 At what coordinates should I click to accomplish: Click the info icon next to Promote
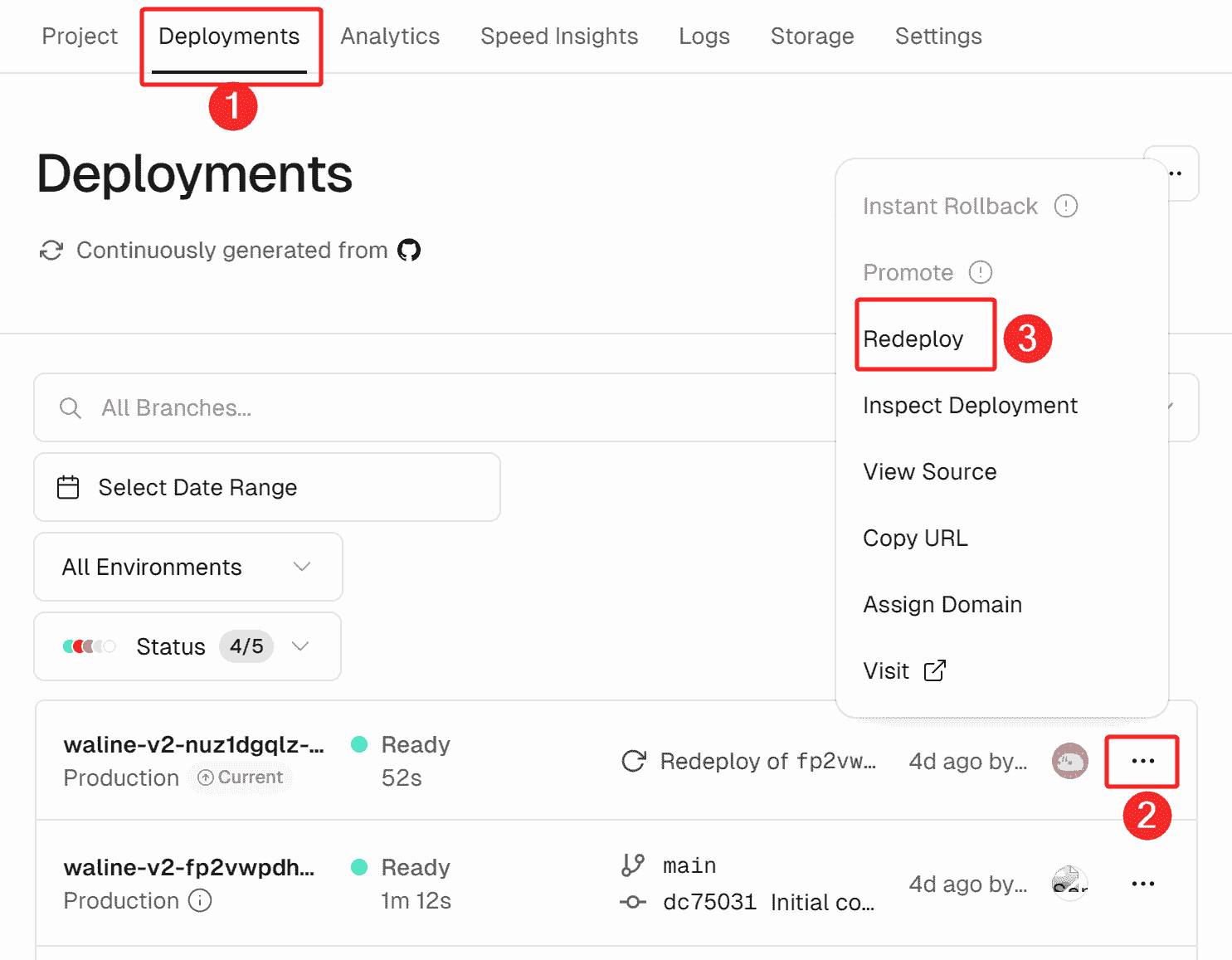(981, 272)
